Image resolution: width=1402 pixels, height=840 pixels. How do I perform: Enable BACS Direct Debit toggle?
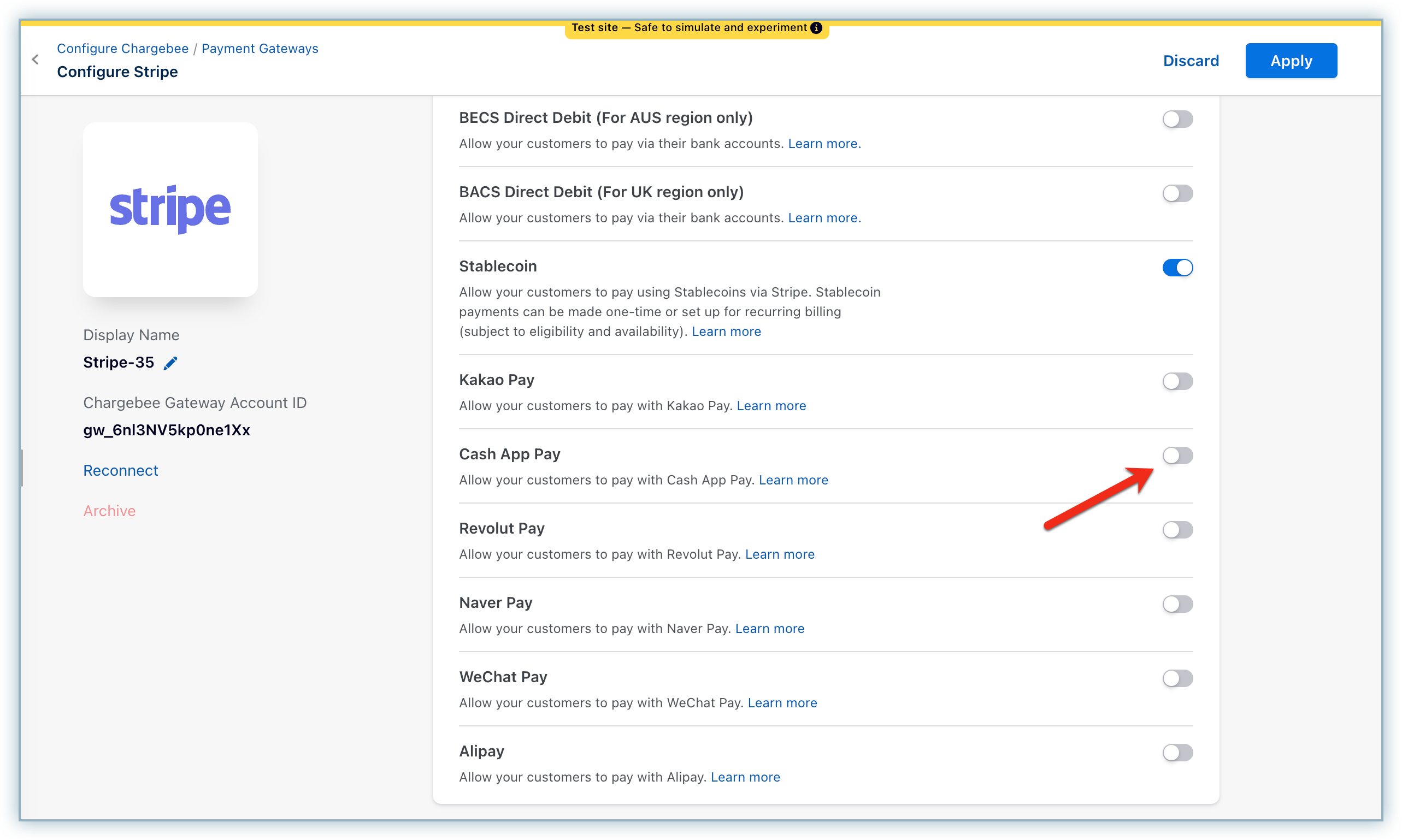1177,193
